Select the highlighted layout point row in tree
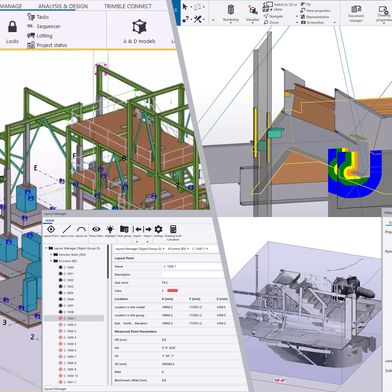Image resolution: width=392 pixels, height=392 pixels. click(74, 318)
